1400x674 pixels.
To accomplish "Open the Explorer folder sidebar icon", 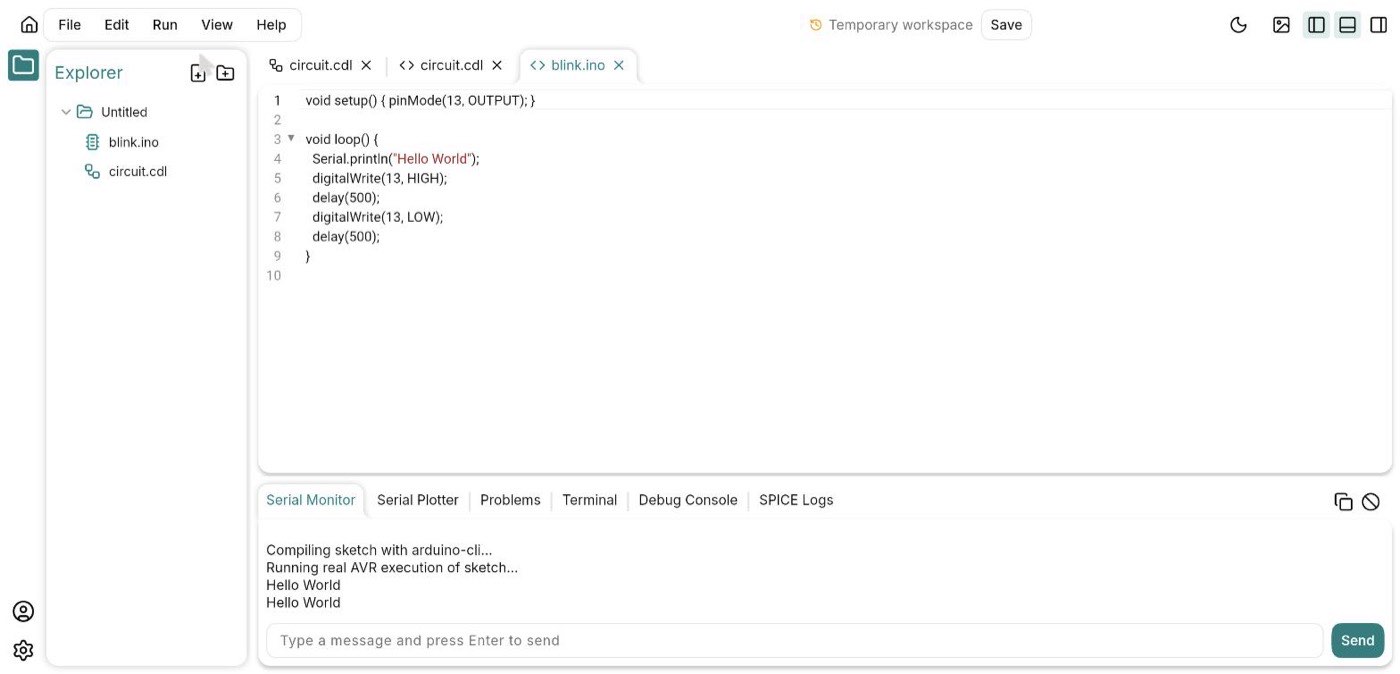I will coord(23,66).
